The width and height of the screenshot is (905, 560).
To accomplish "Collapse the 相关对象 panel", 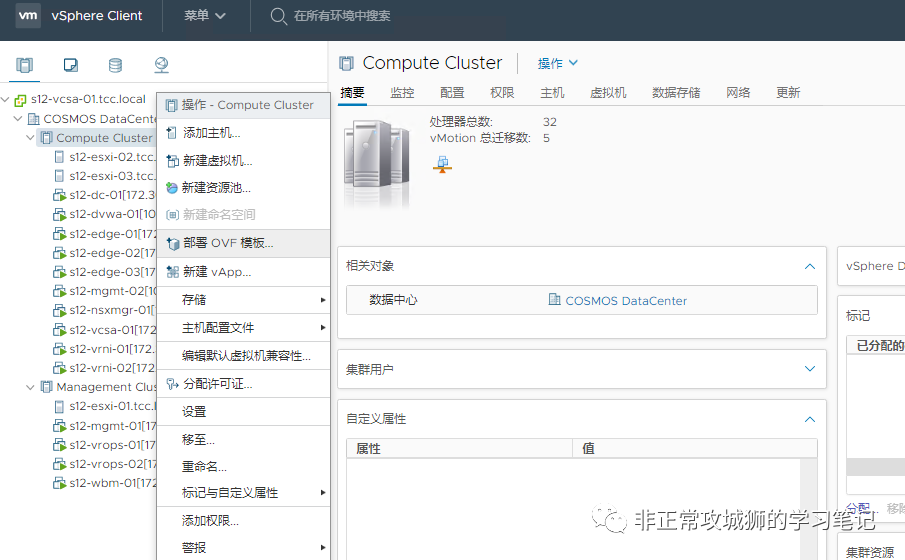I will pyautogui.click(x=810, y=266).
